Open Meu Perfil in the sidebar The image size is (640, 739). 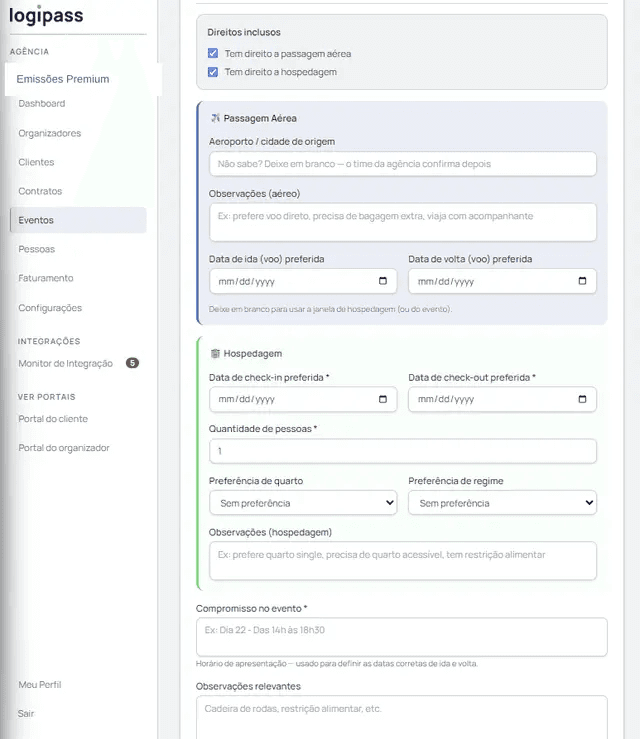(x=40, y=685)
